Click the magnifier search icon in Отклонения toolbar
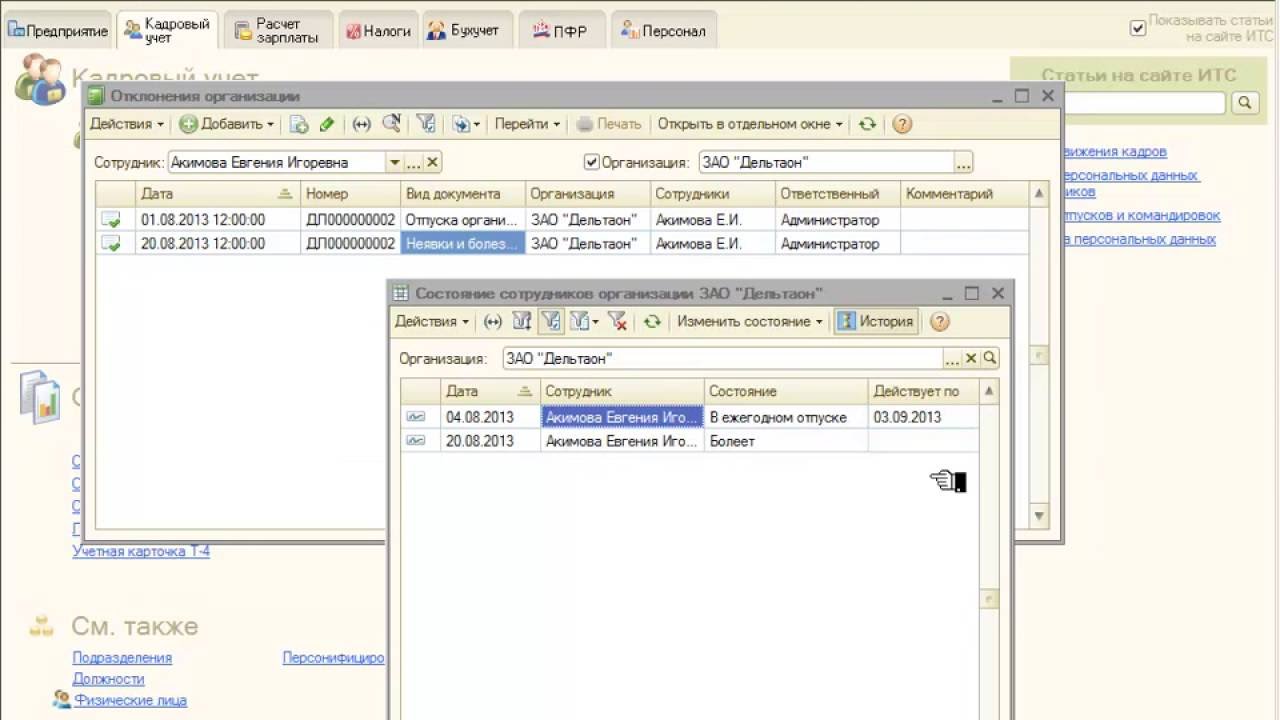 point(391,124)
